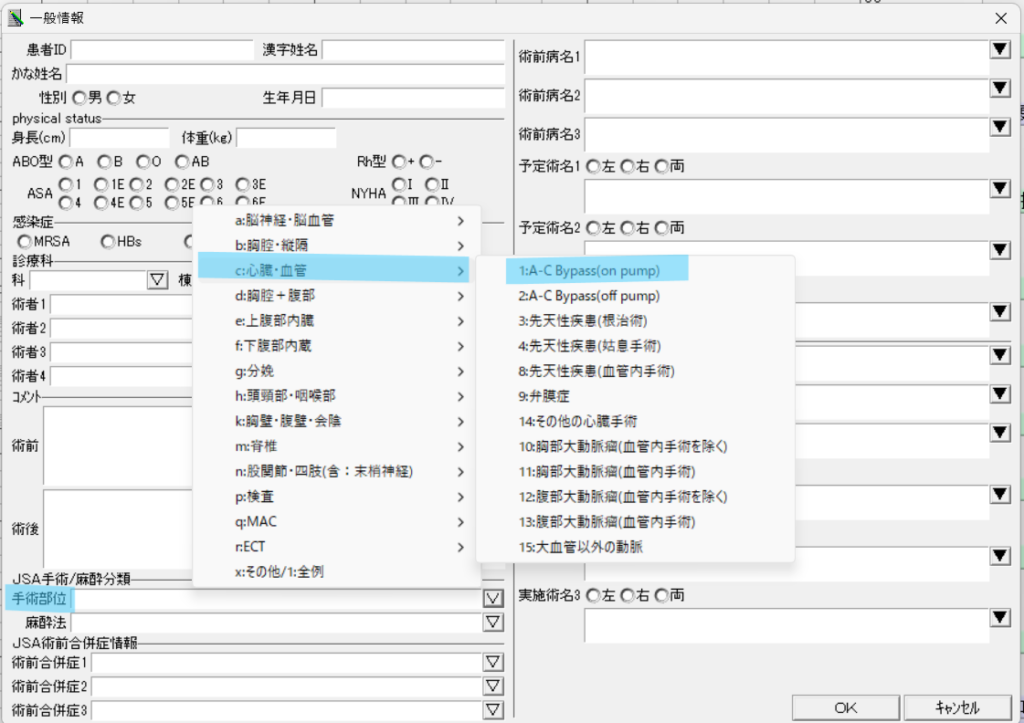The image size is (1024, 723).
Task: Choose 左 for 予定術名1
Action: pos(593,166)
